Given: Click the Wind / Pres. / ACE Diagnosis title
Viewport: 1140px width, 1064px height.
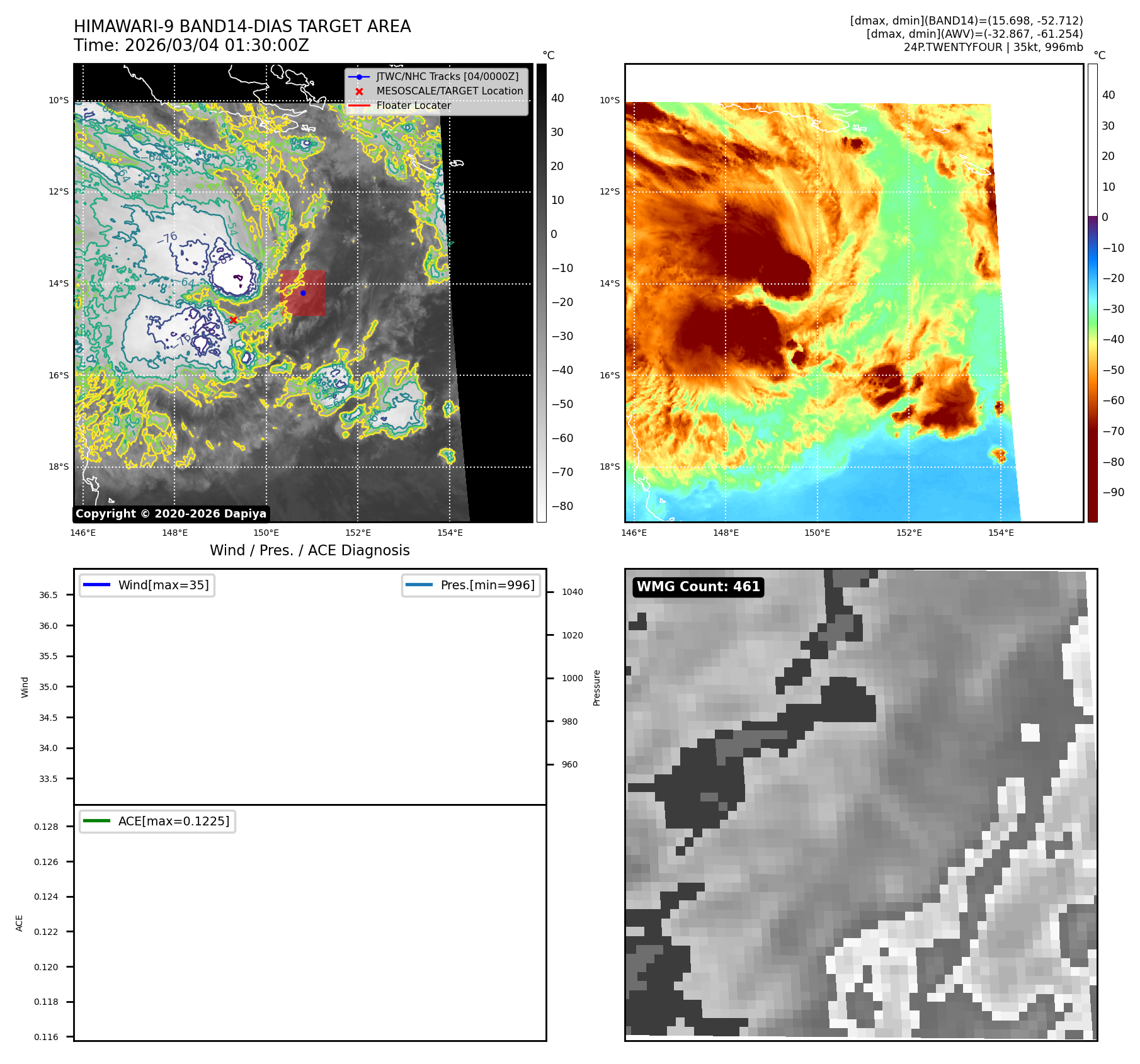Looking at the screenshot, I should pyautogui.click(x=309, y=550).
